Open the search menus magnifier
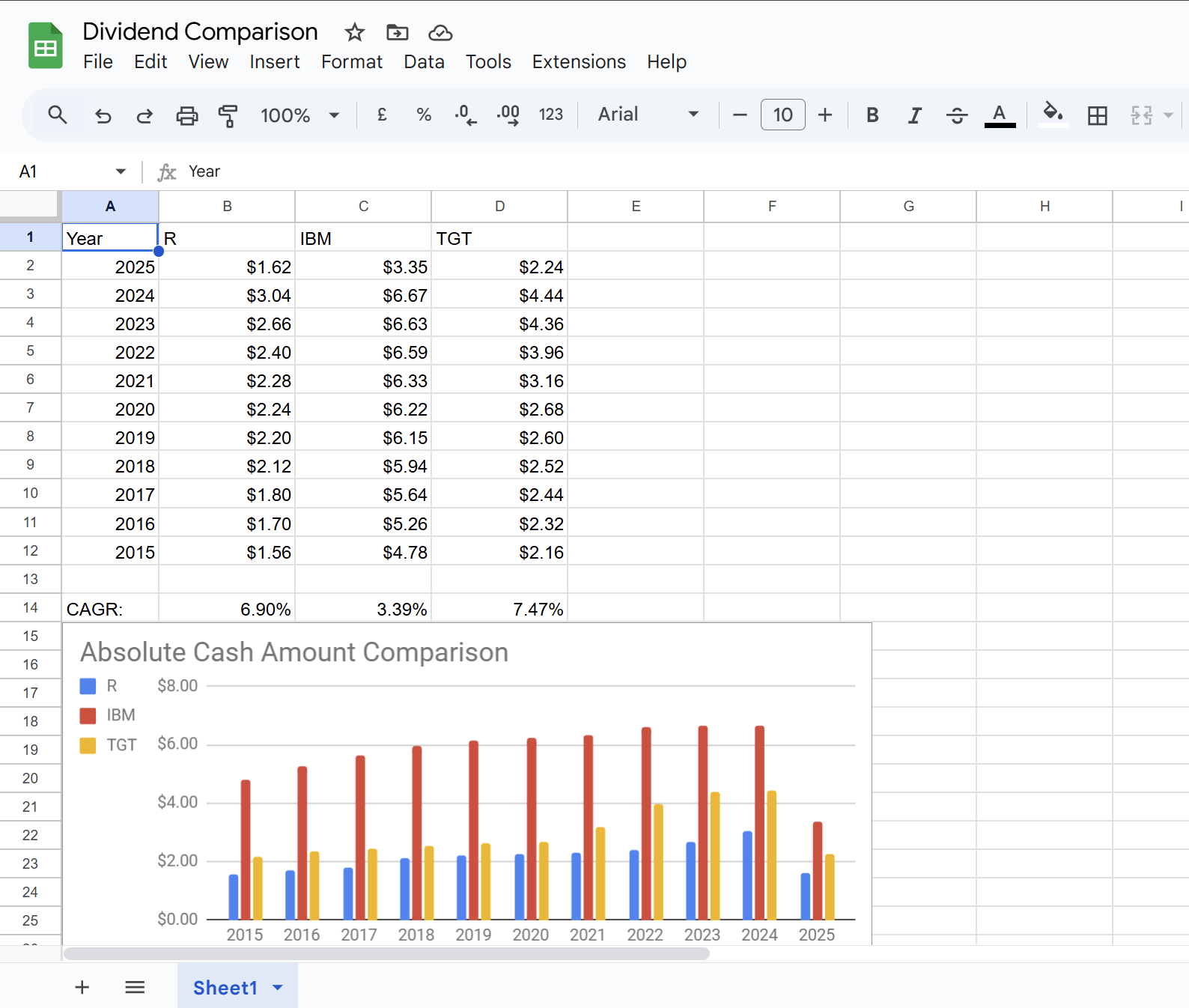 [58, 115]
